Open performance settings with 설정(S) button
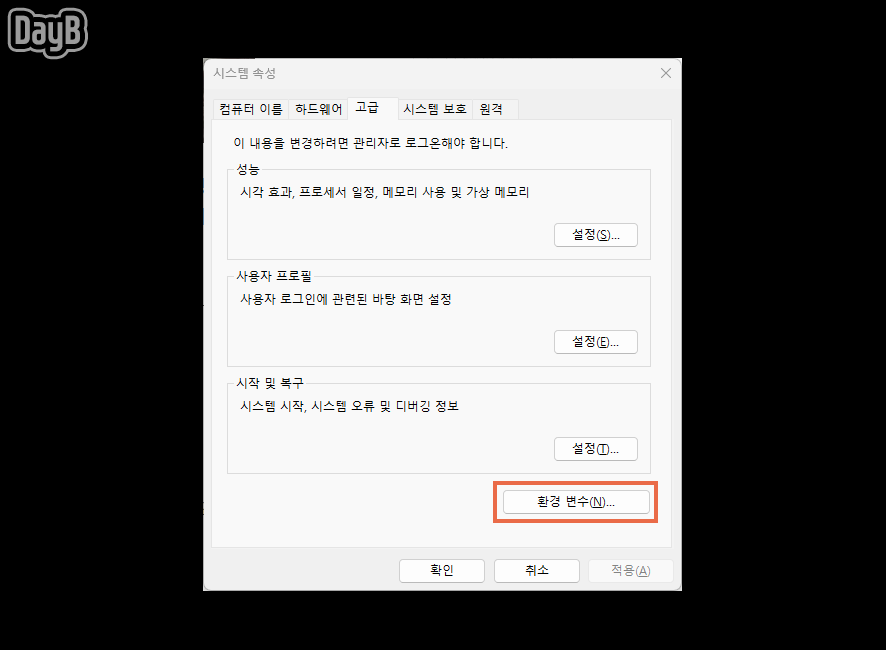The image size is (886, 650). pos(596,234)
